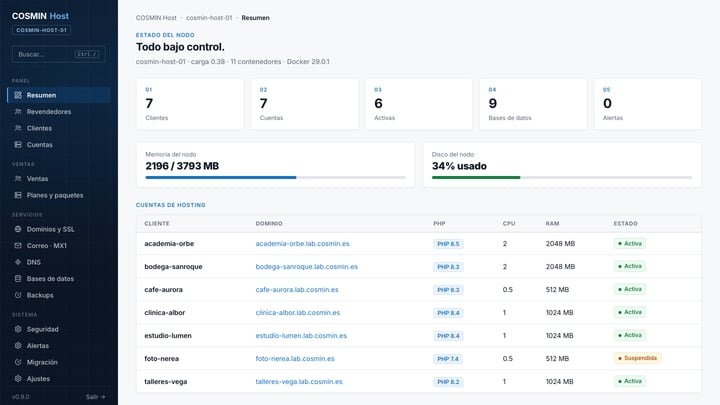Image resolution: width=720 pixels, height=405 pixels.
Task: Select the Alertas count card
Action: click(x=648, y=104)
